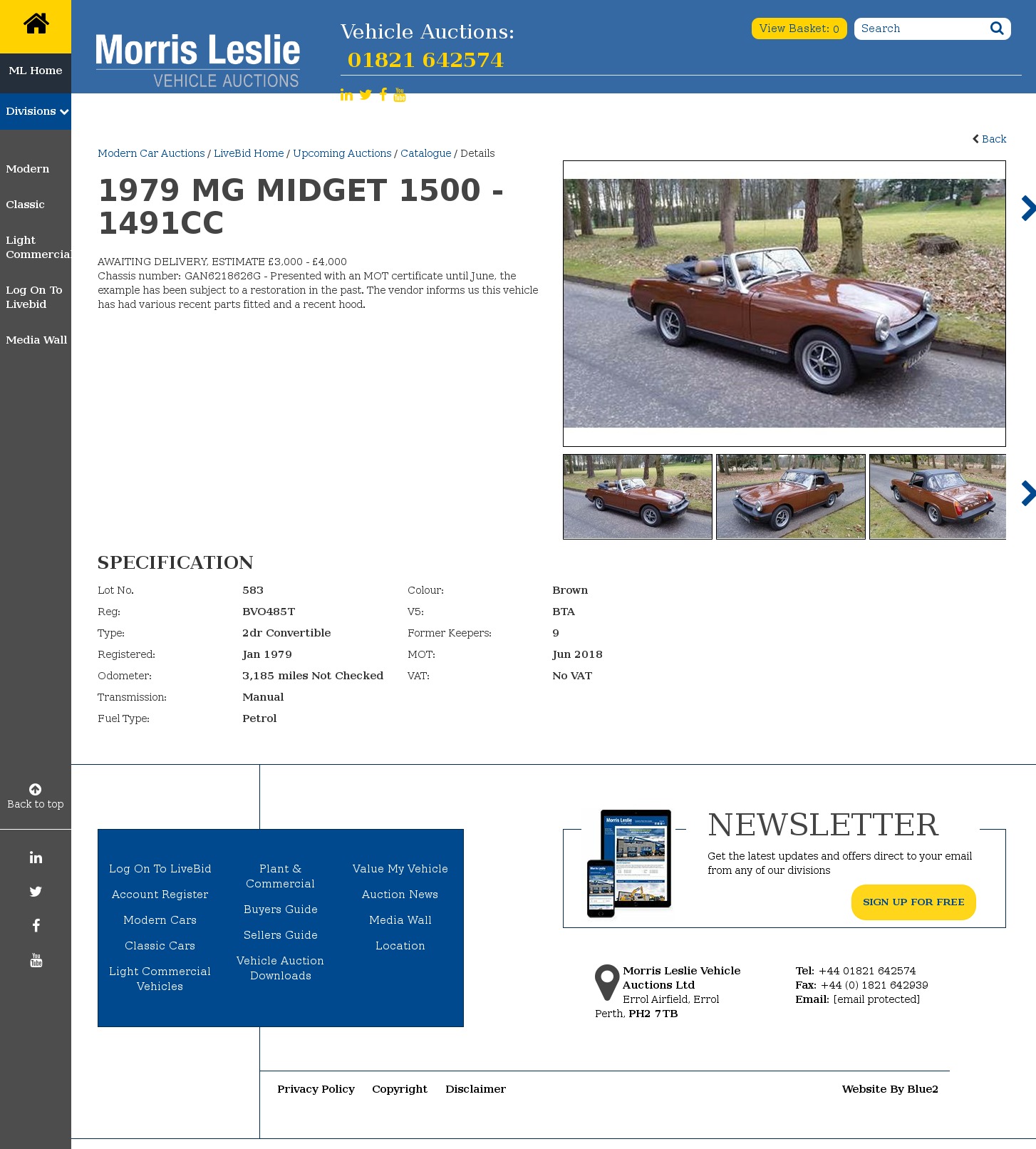This screenshot has width=1036, height=1149.
Task: Open Modern Car Auctions breadcrumb
Action: [151, 153]
